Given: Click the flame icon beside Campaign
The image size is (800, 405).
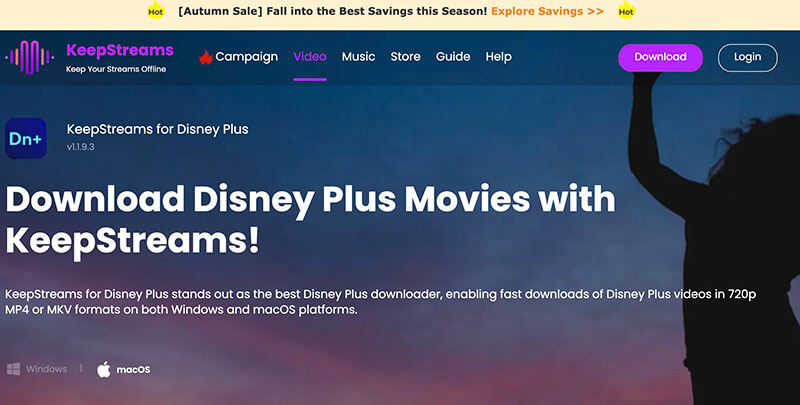Looking at the screenshot, I should coord(206,57).
